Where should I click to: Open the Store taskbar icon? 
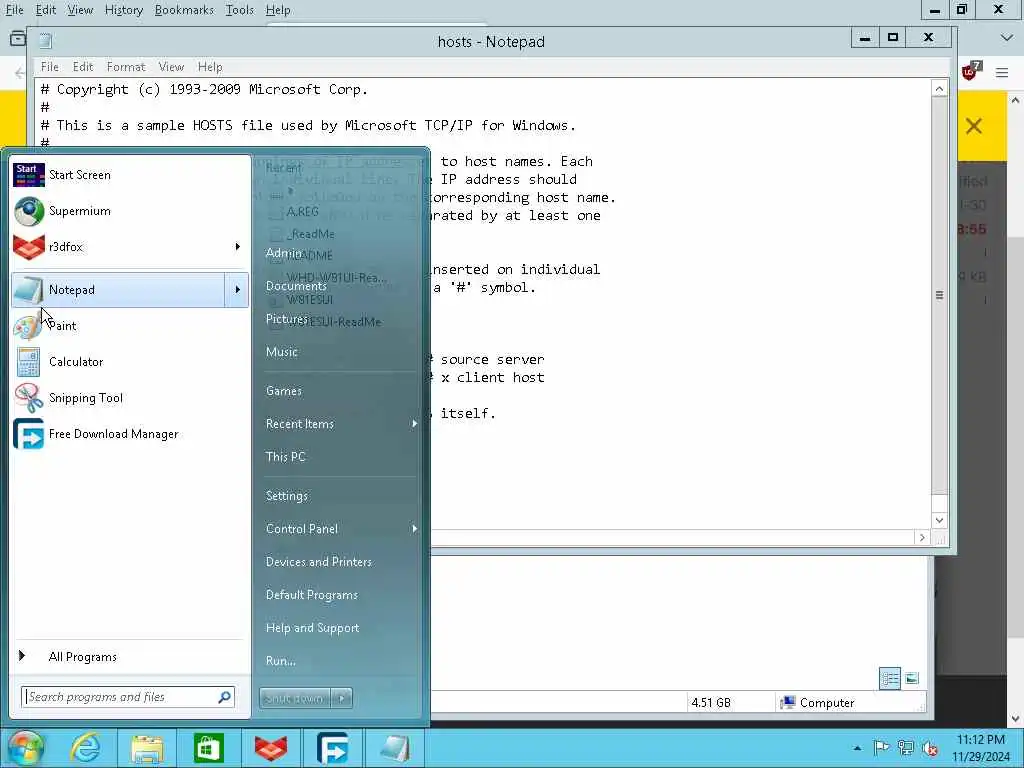pos(209,748)
